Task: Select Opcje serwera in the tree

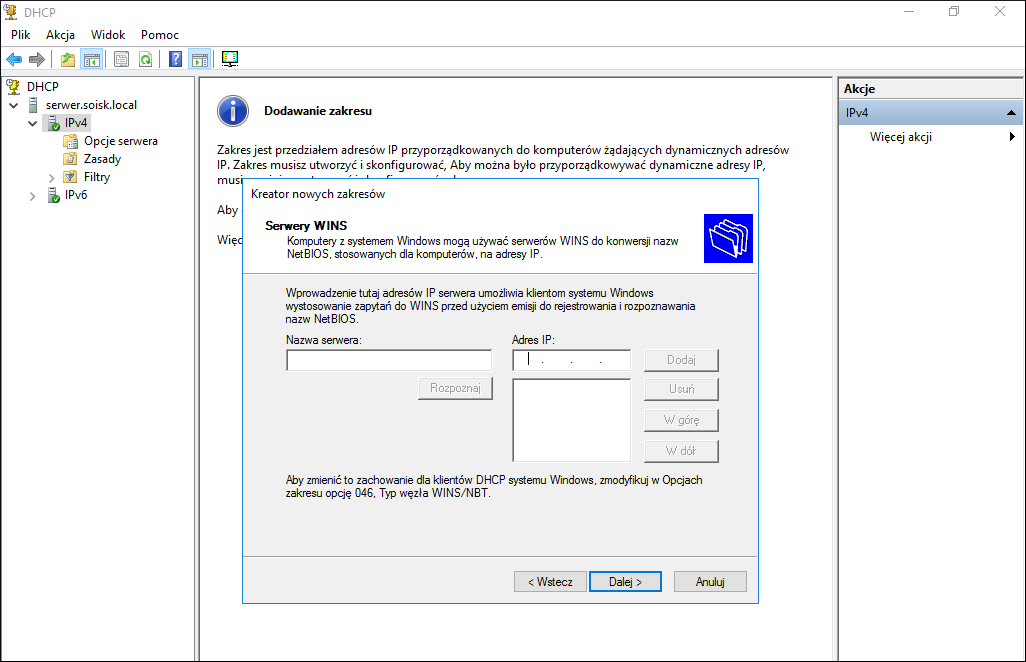Action: pos(120,141)
